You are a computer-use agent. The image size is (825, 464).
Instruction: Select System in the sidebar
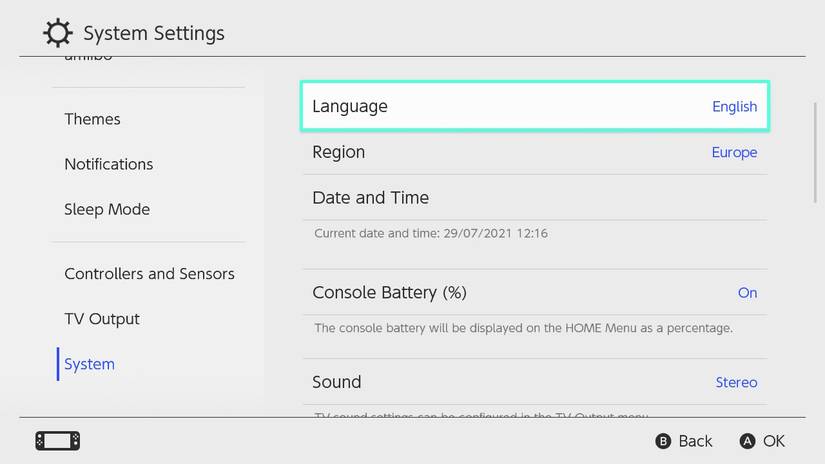pyautogui.click(x=90, y=364)
